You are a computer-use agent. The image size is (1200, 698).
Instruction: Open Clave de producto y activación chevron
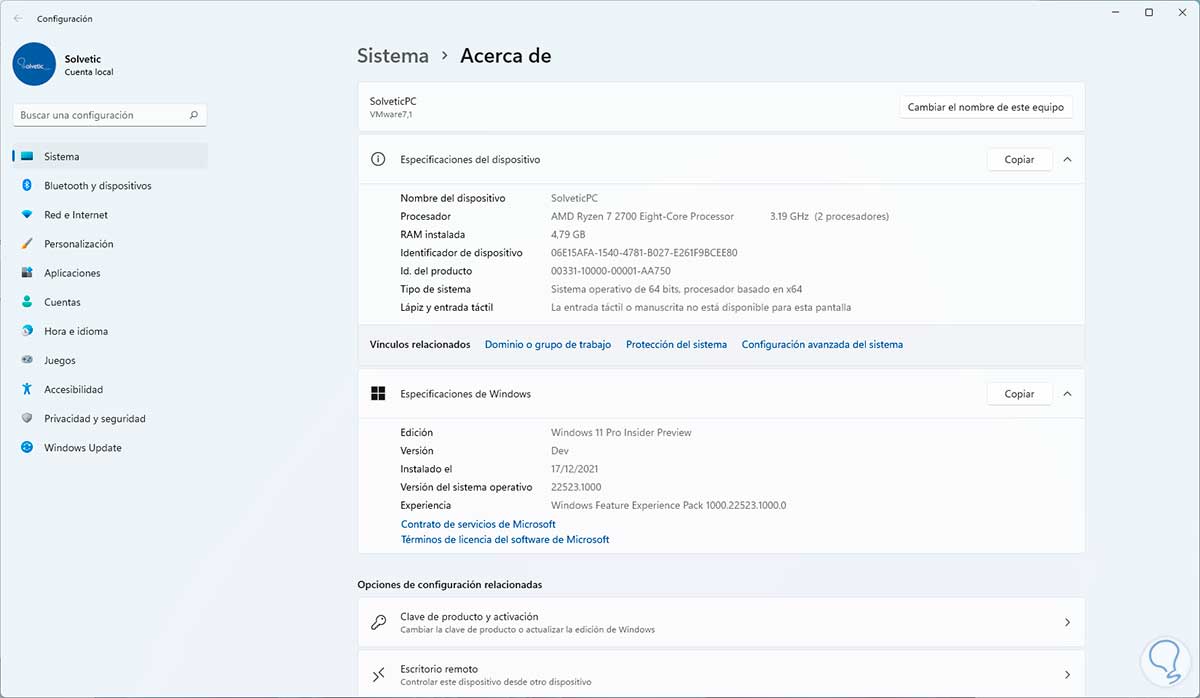(1067, 622)
